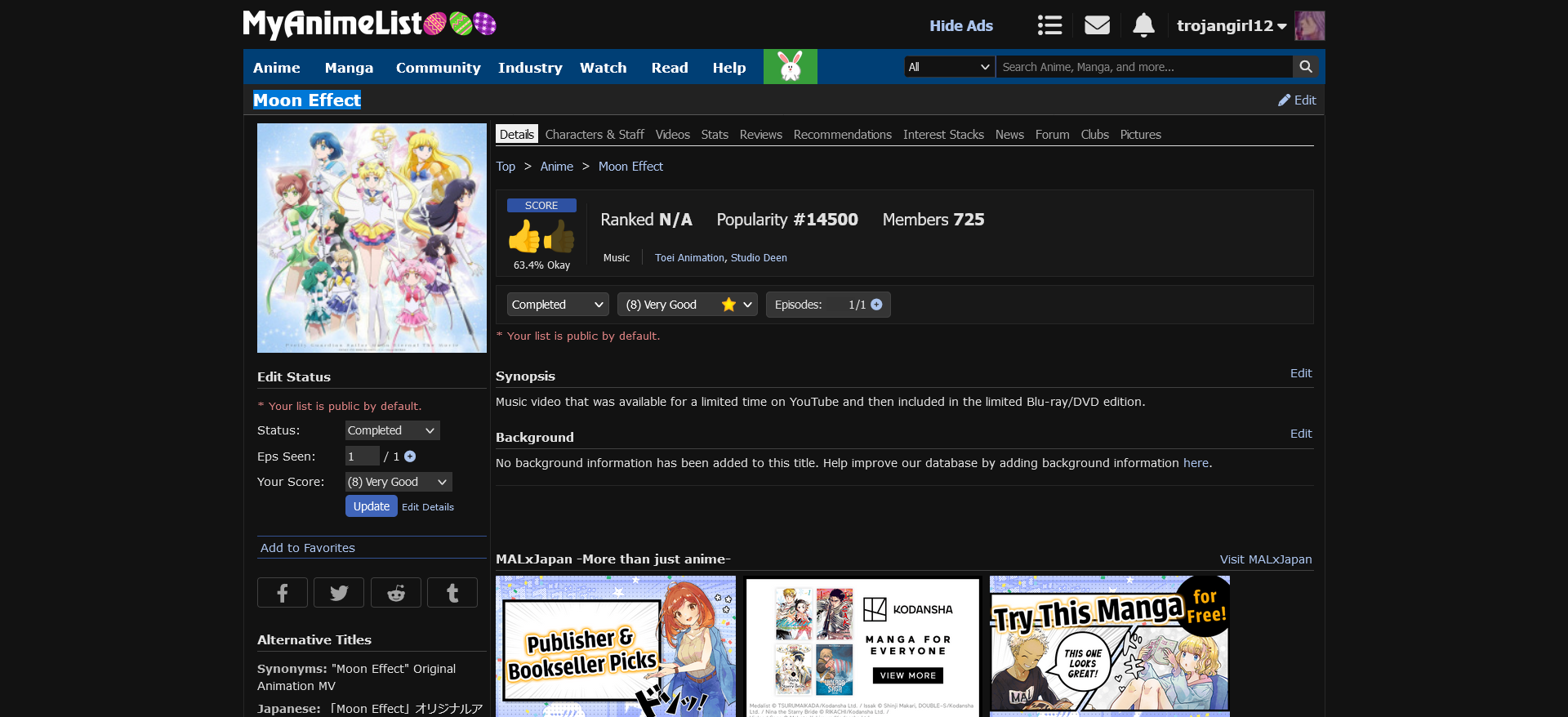Open the list menu icon in header
The width and height of the screenshot is (1568, 717).
coord(1049,25)
